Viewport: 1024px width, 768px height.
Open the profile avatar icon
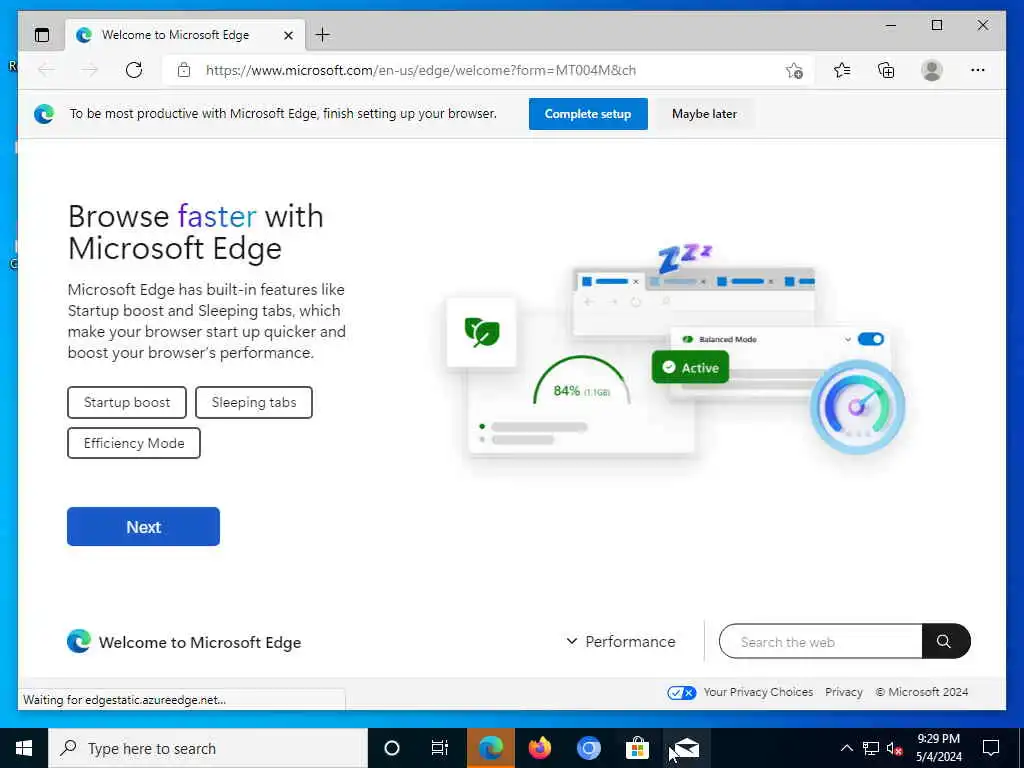coord(932,70)
